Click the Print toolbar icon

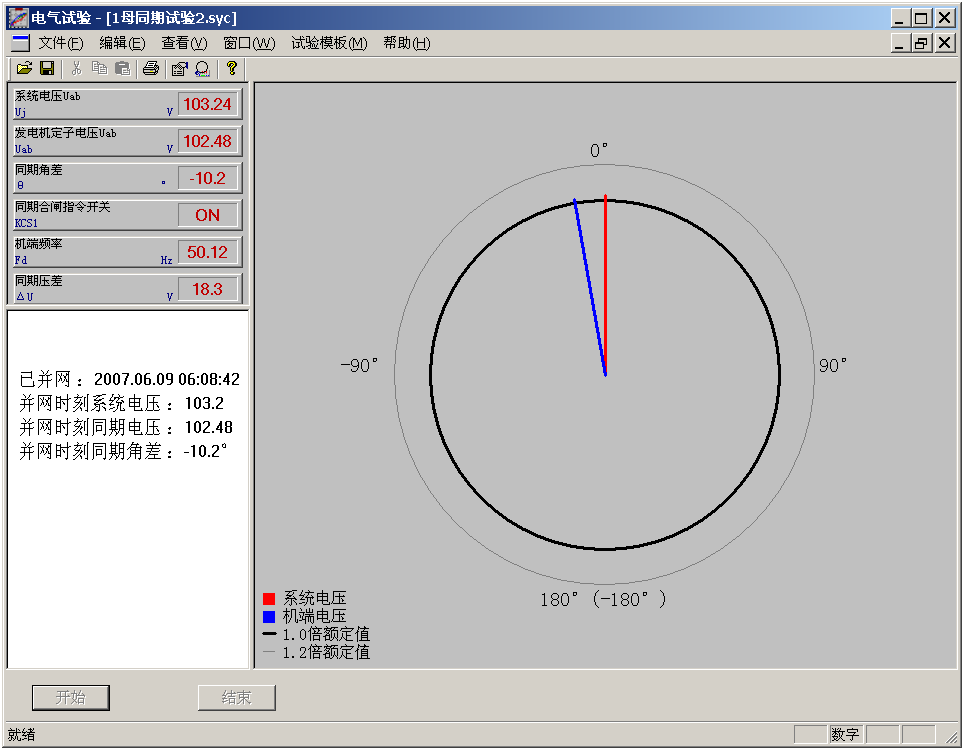pyautogui.click(x=150, y=68)
